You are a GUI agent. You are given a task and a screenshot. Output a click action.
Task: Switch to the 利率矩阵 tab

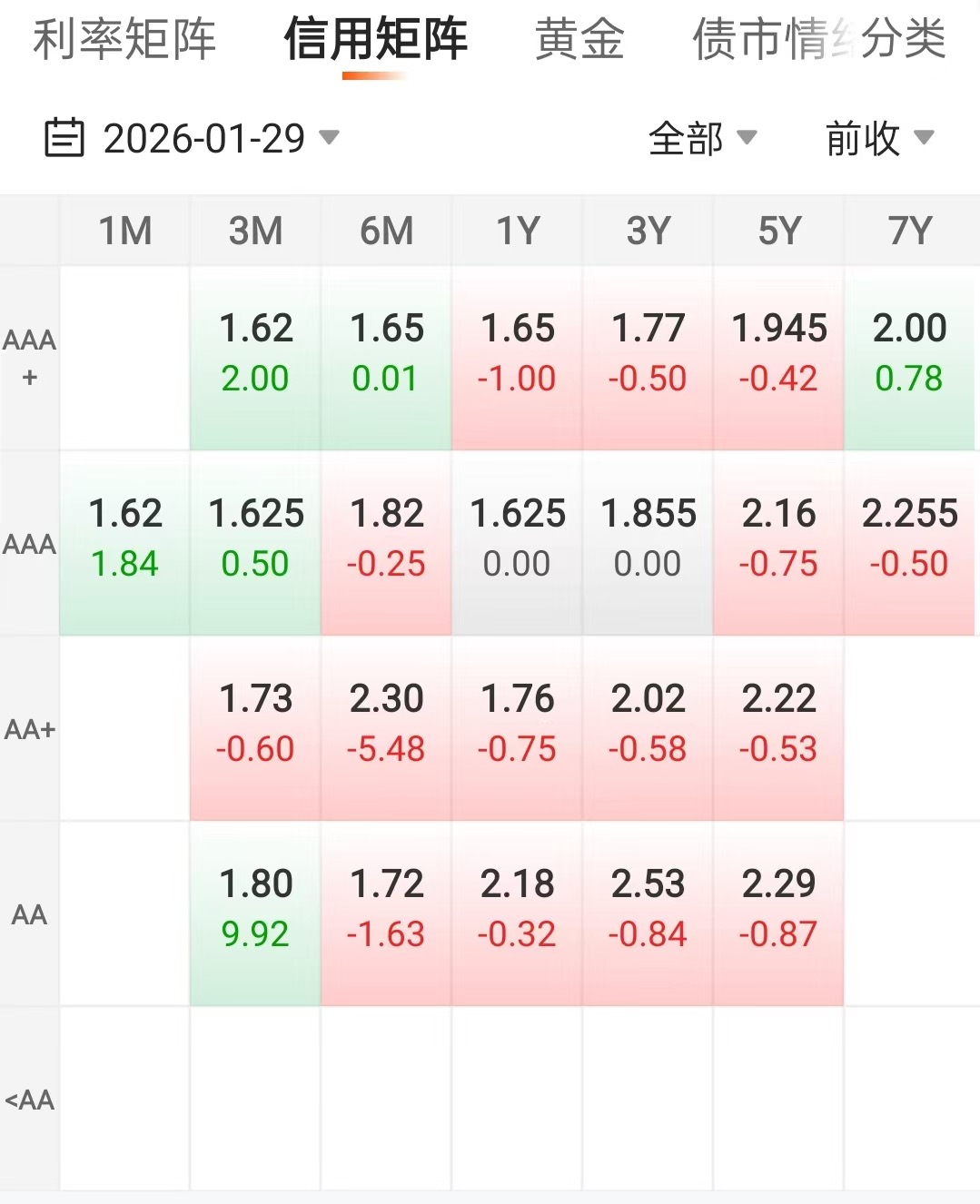click(124, 40)
